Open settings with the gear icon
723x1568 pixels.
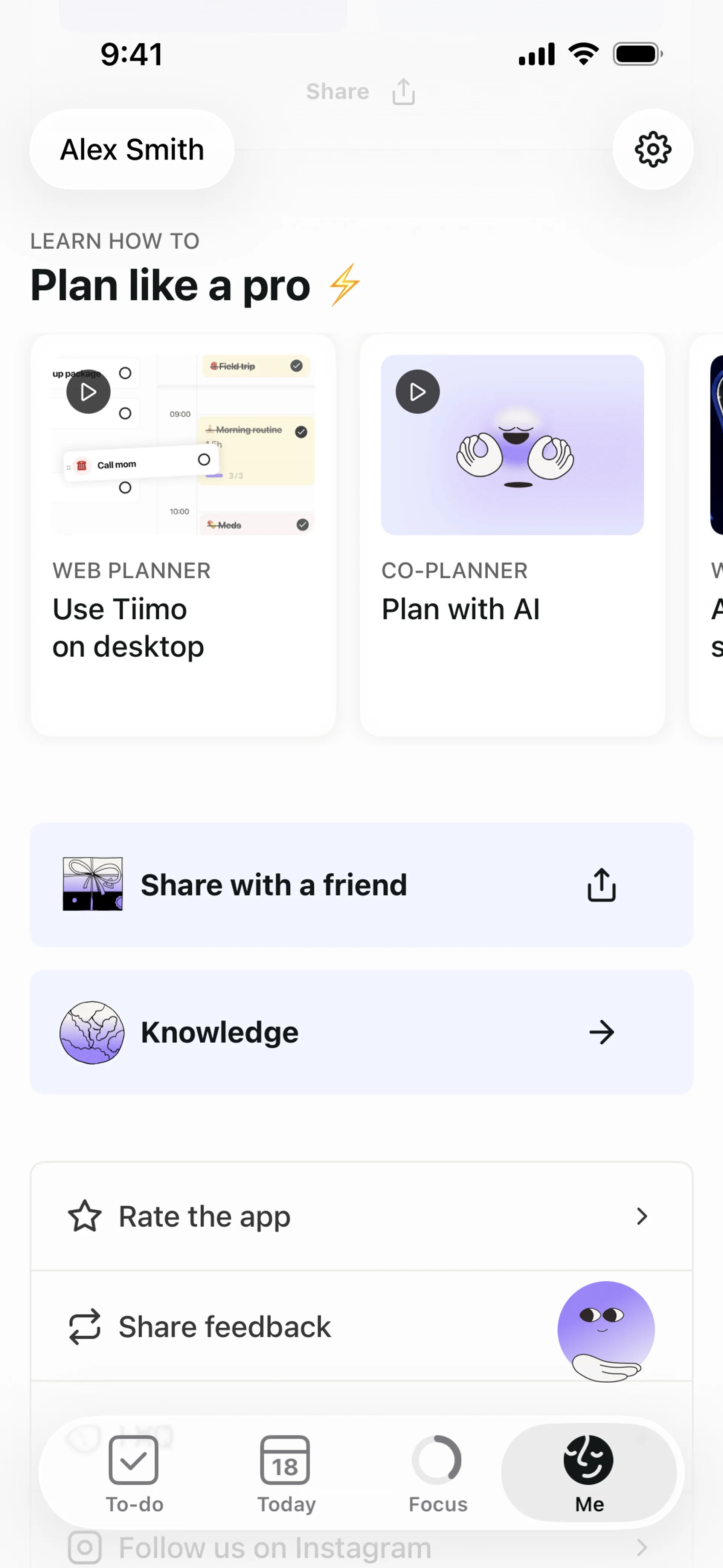[x=653, y=149]
